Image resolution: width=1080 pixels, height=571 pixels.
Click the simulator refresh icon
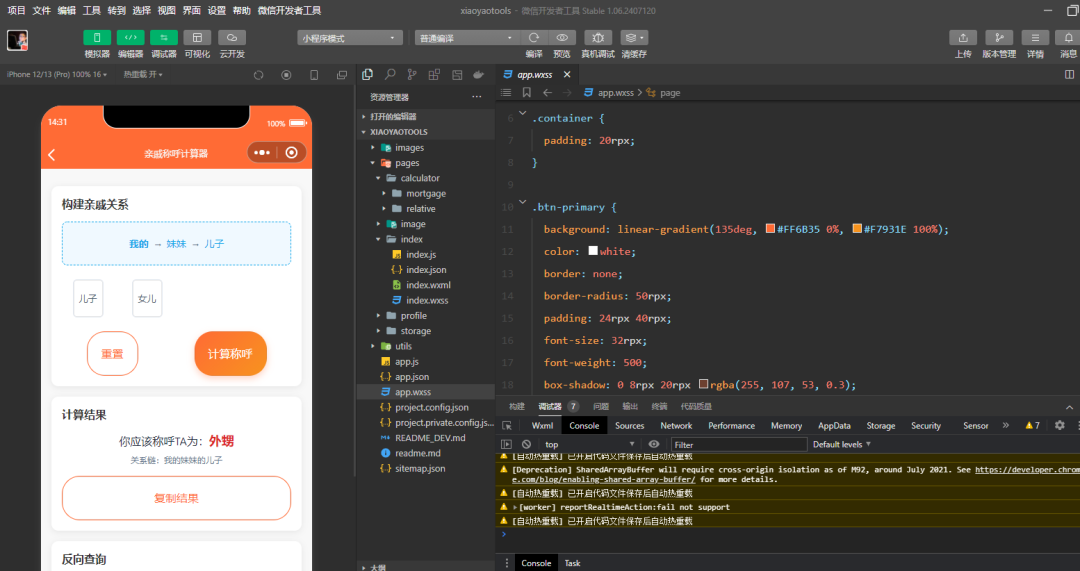tap(258, 75)
